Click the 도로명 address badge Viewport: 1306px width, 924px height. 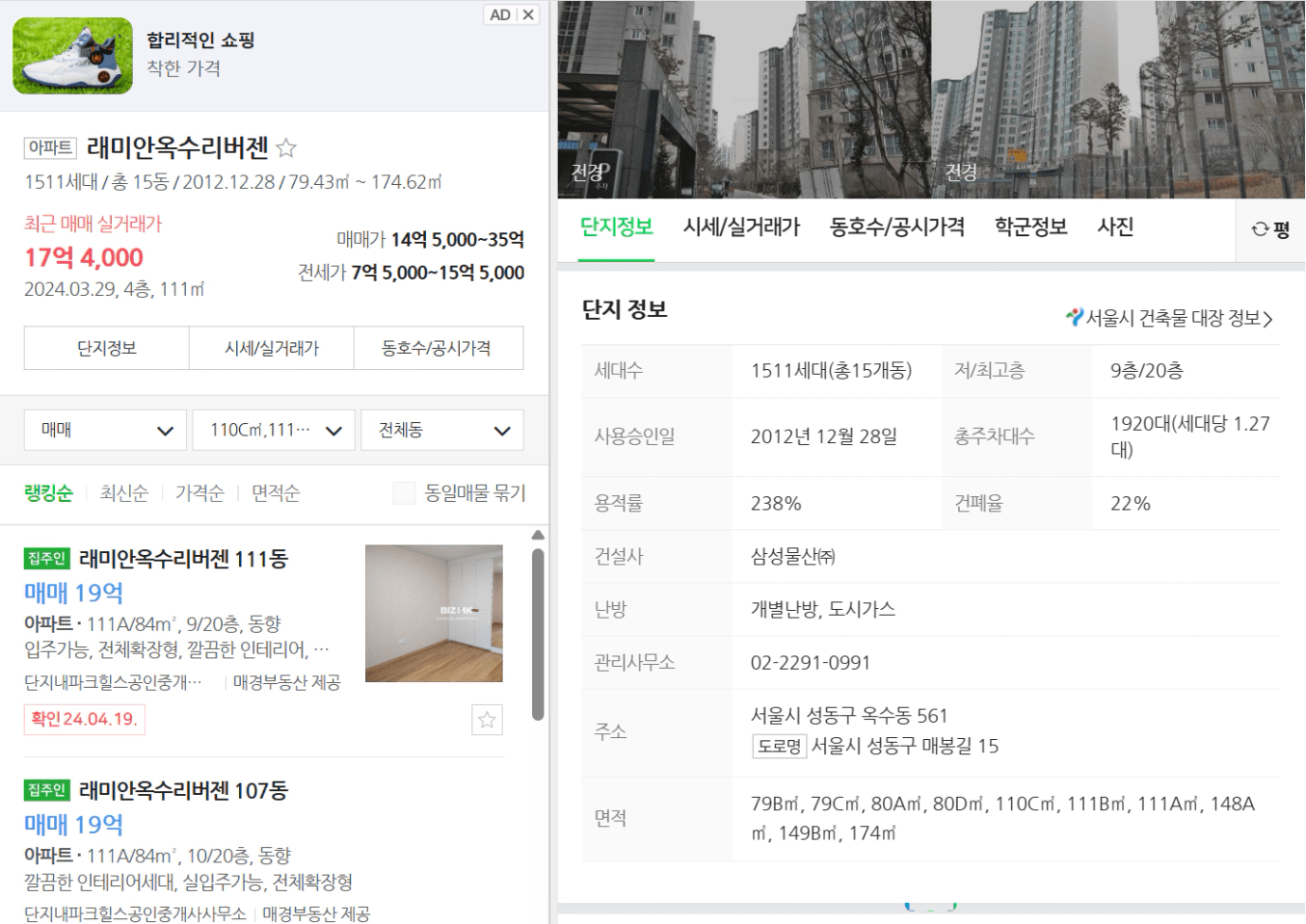[x=779, y=746]
